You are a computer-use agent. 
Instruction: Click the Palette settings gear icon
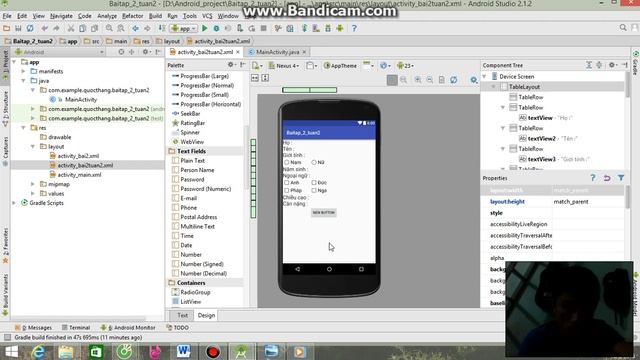(231, 65)
